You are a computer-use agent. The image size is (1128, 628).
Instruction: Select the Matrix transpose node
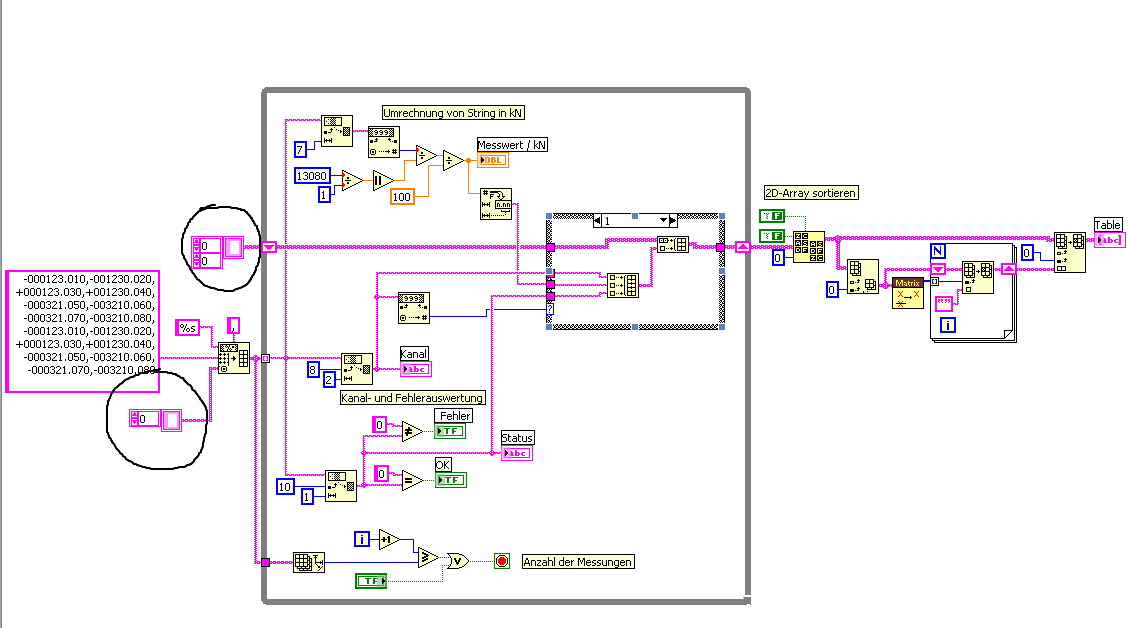pos(908,293)
